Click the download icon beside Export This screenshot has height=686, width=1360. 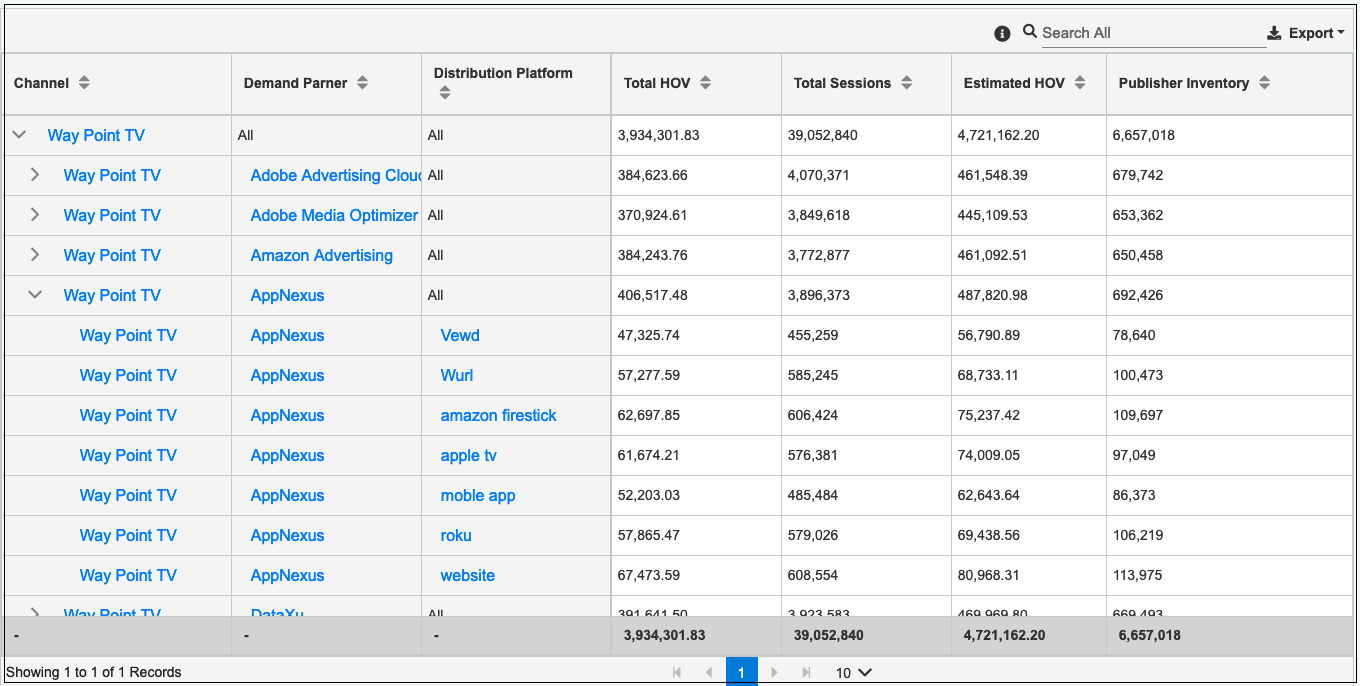pyautogui.click(x=1274, y=32)
